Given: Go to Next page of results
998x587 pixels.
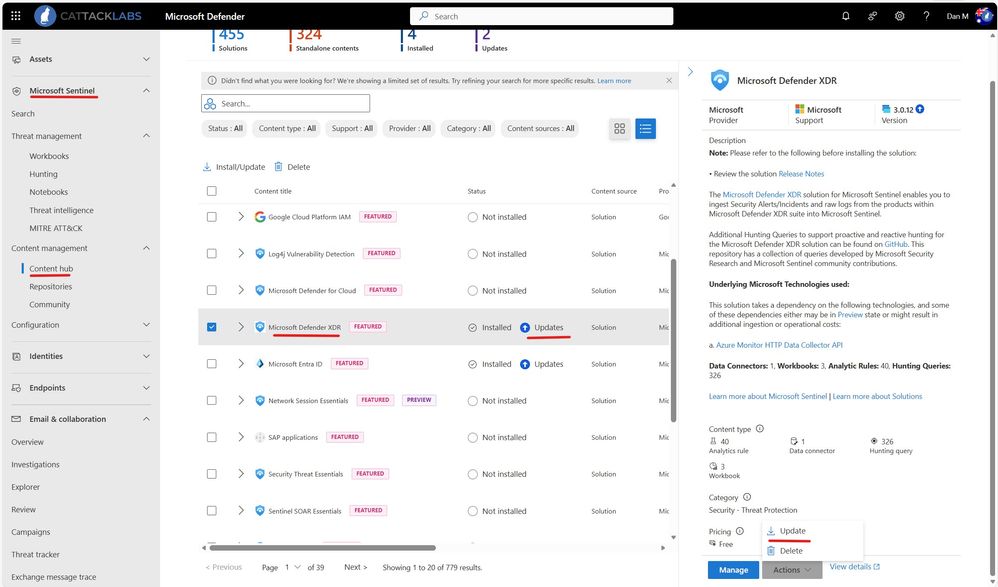Looking at the screenshot, I should click(x=355, y=567).
